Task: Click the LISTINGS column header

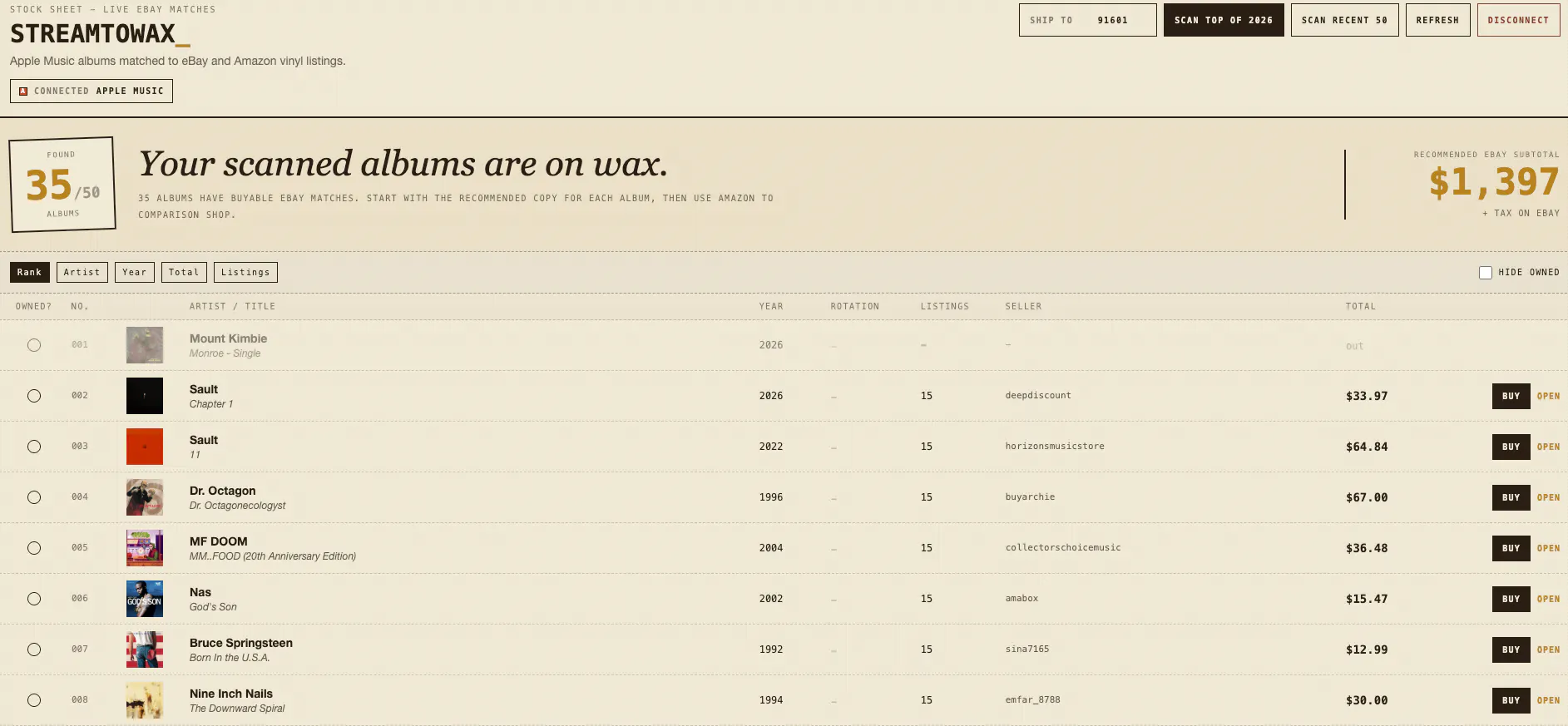Action: [945, 307]
